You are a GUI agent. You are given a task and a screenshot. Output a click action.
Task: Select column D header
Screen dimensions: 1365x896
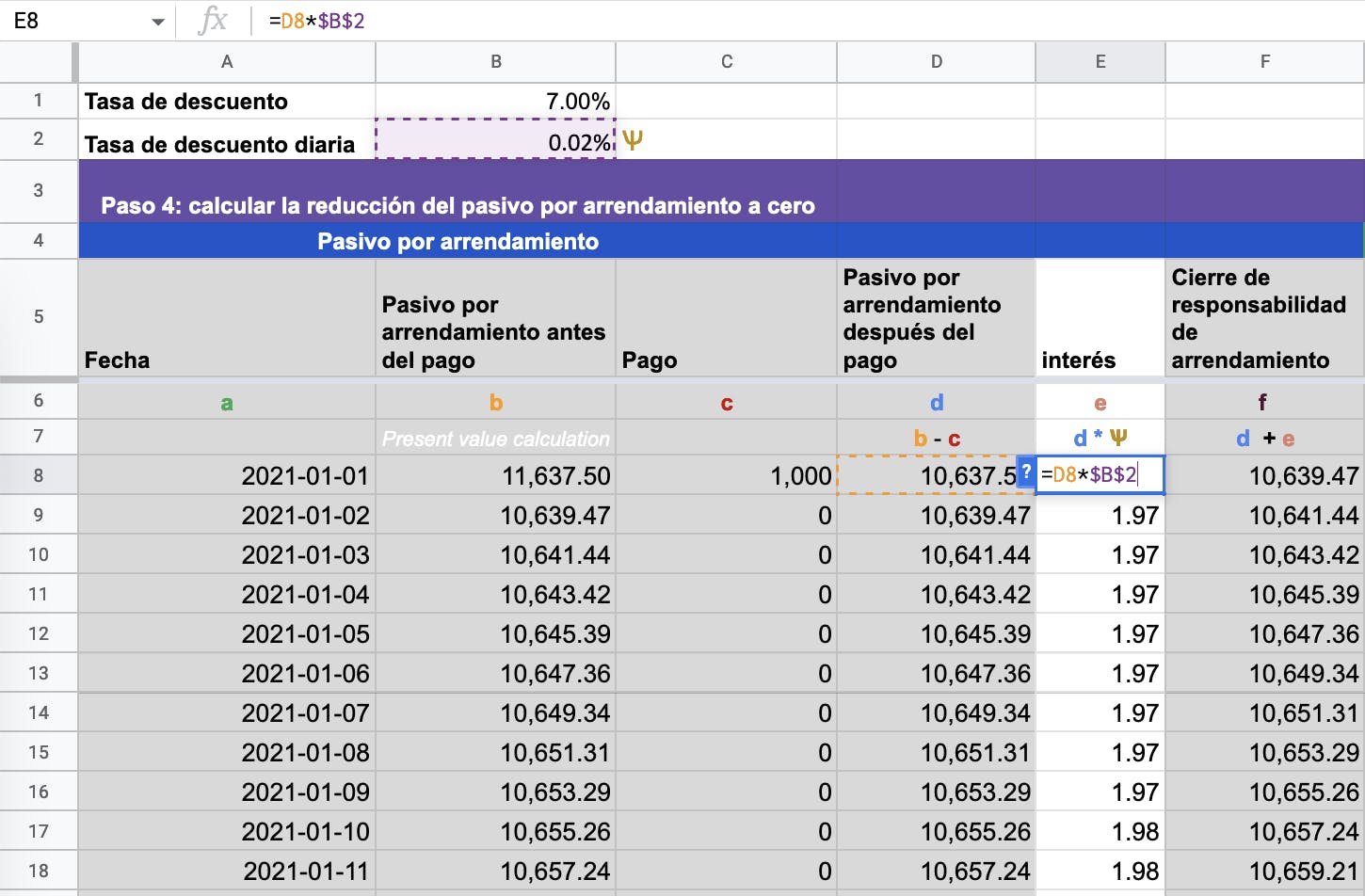(937, 62)
